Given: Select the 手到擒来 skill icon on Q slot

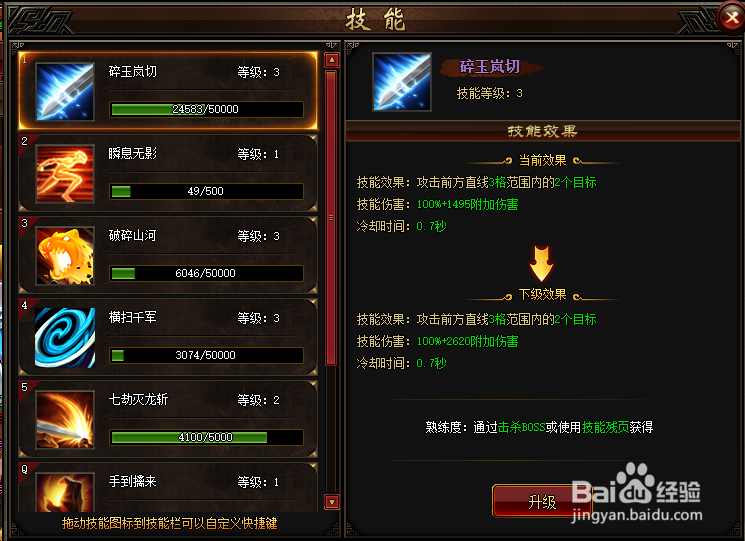Looking at the screenshot, I should (65, 492).
